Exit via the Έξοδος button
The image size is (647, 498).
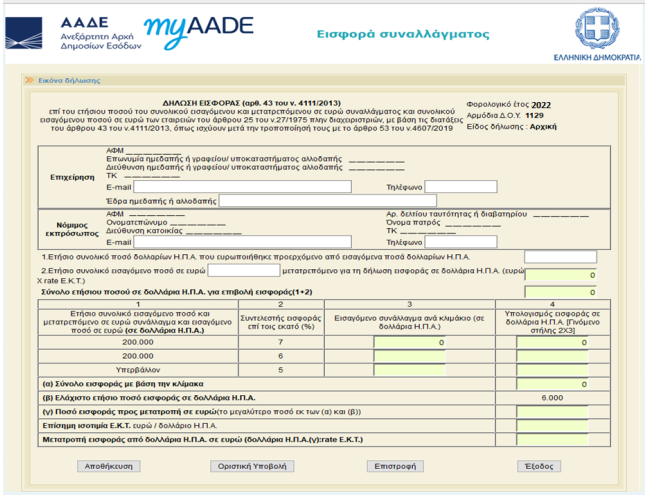click(x=538, y=465)
